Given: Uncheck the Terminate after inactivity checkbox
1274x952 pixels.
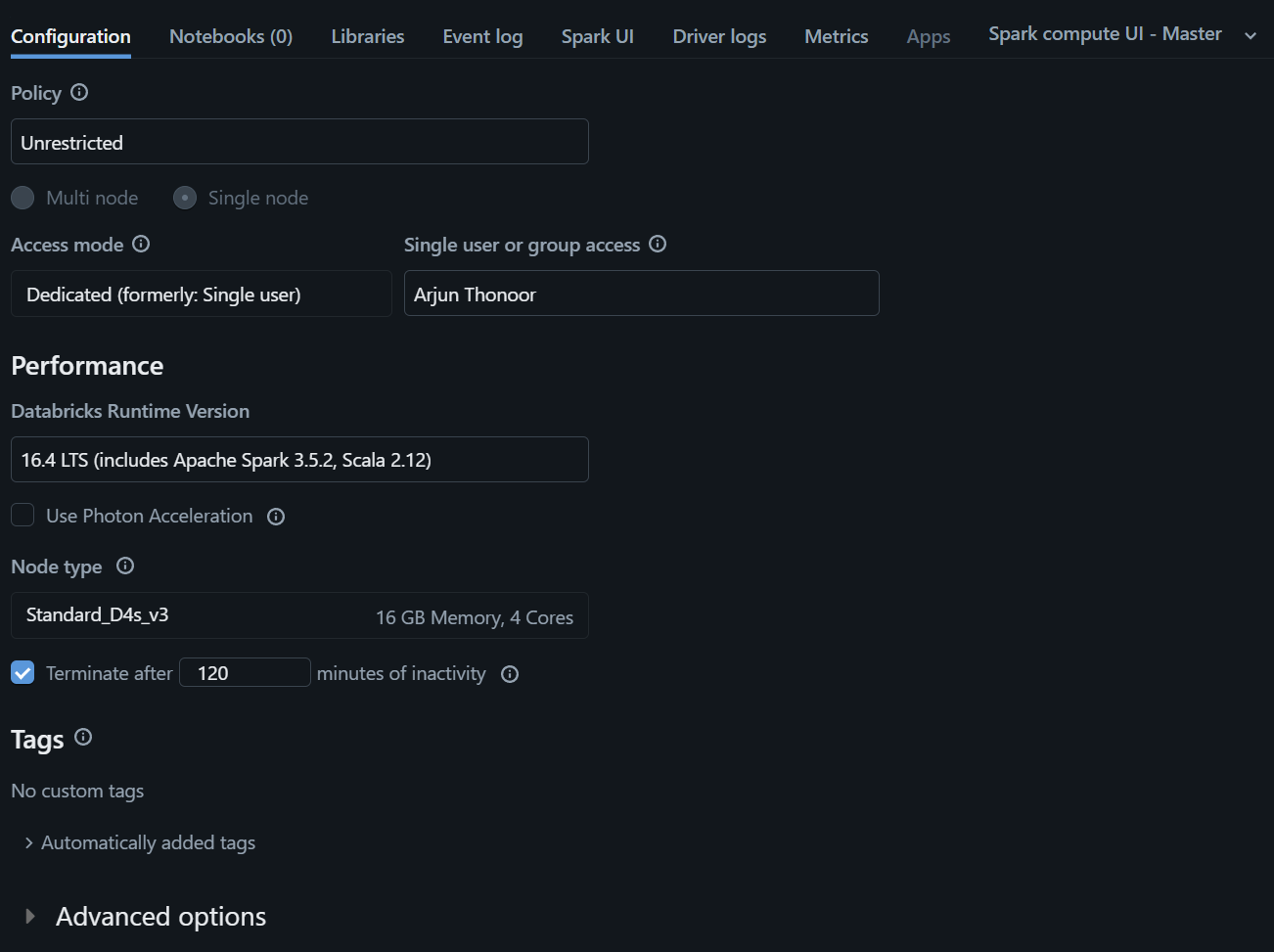Looking at the screenshot, I should tap(22, 672).
